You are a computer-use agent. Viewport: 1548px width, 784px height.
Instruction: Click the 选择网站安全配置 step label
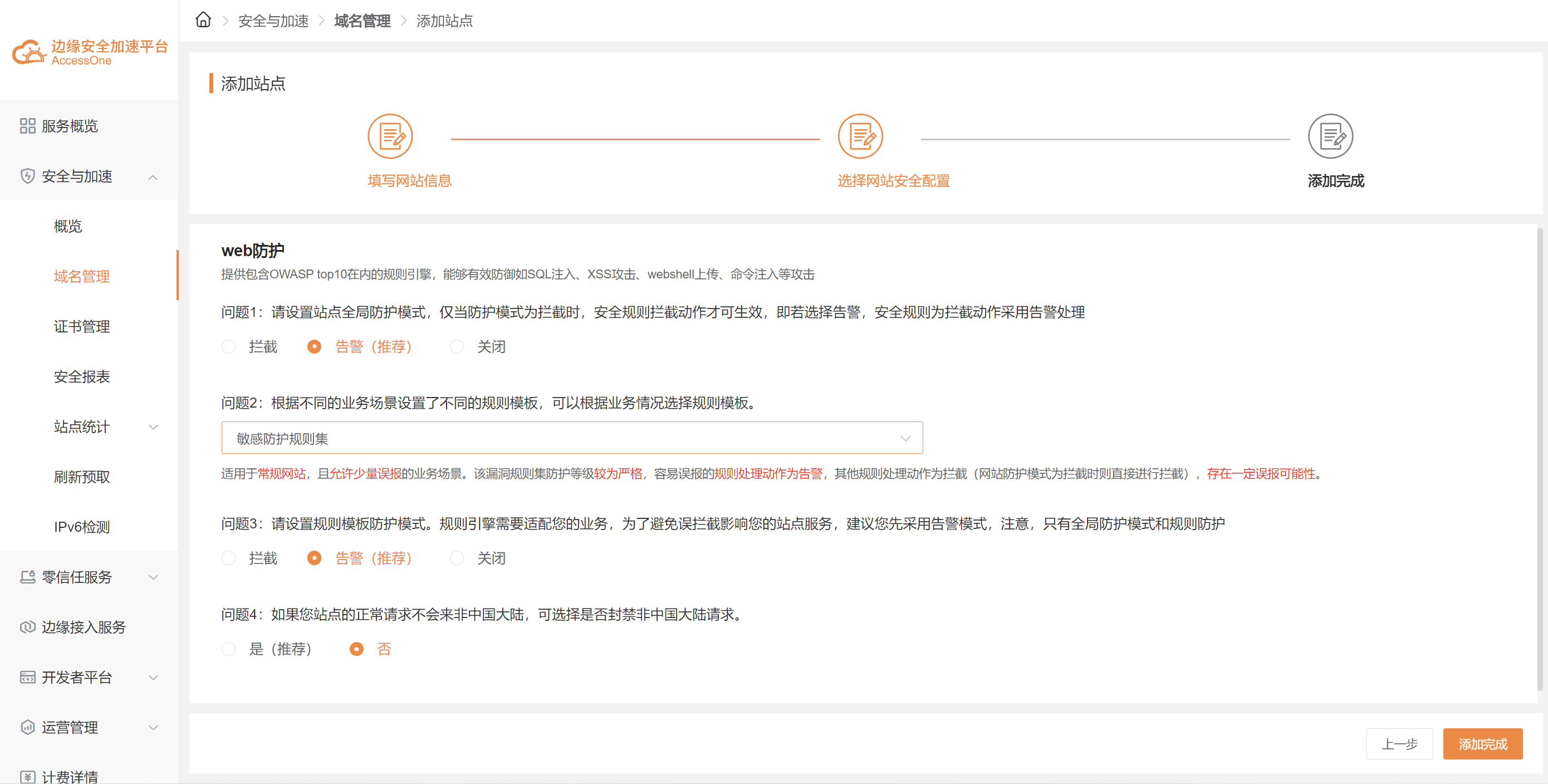tap(894, 180)
